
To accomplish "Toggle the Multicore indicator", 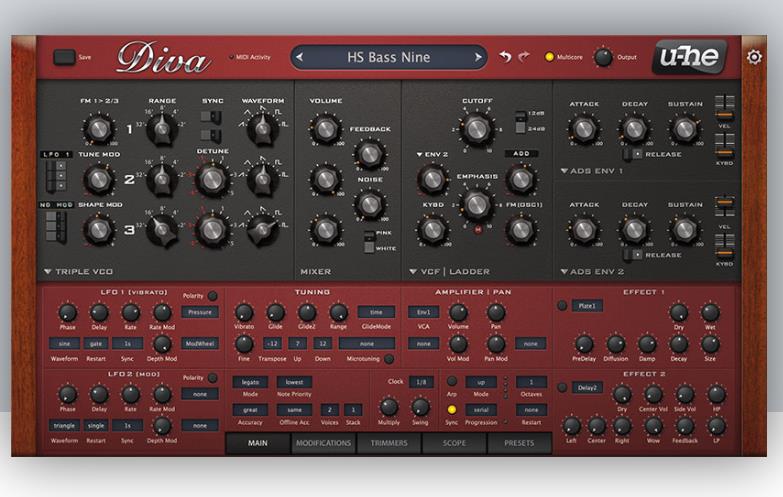I will coord(549,57).
